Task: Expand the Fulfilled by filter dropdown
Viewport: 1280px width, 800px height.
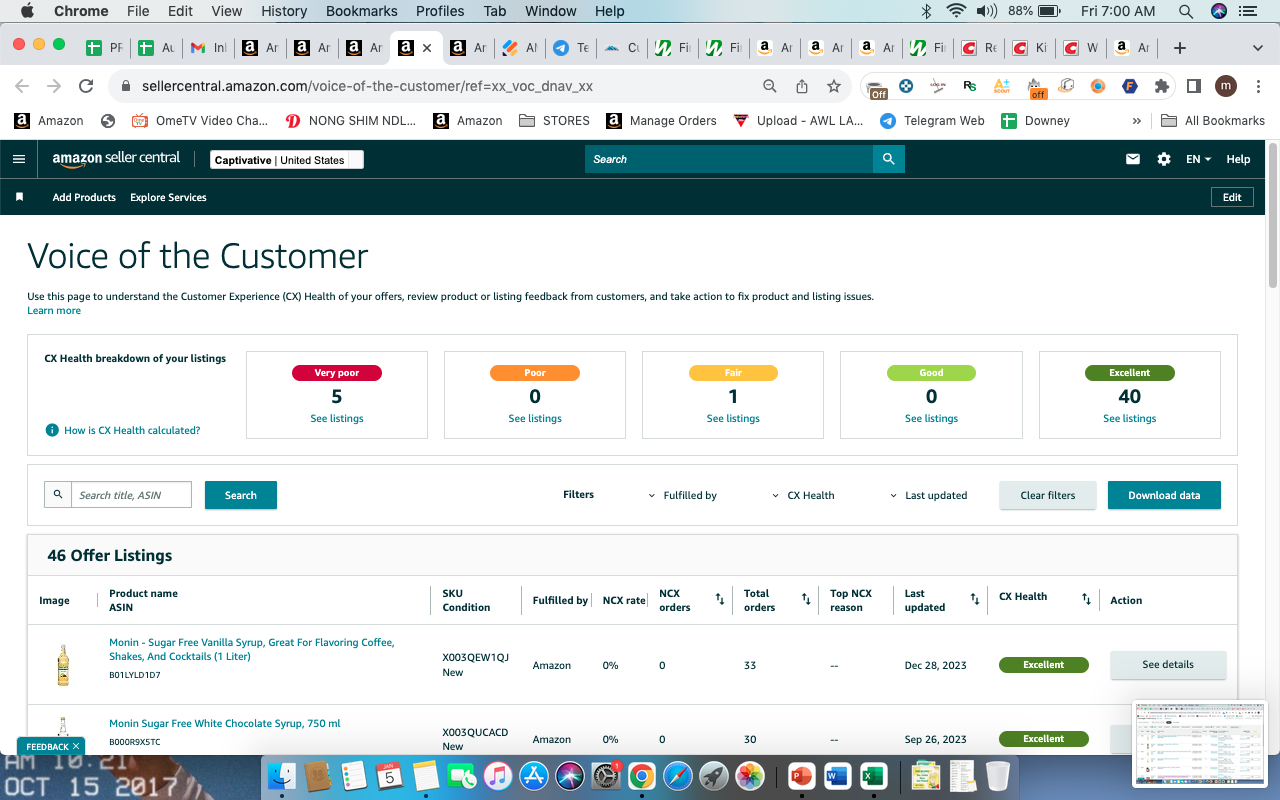Action: 683,495
